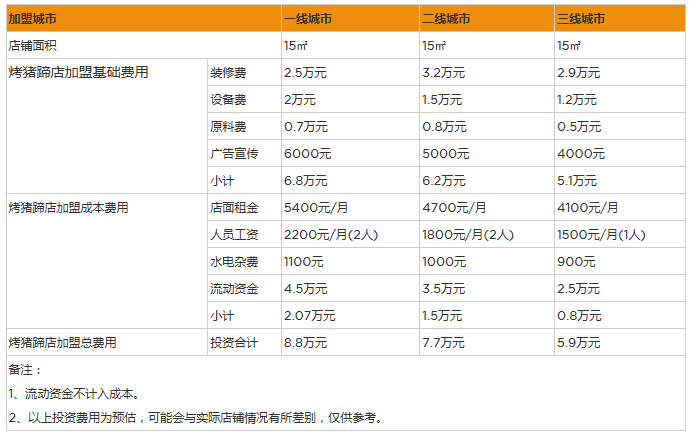694x439 pixels.
Task: Select the 人员工资 value 1800元/月(2人)
Action: (468, 235)
